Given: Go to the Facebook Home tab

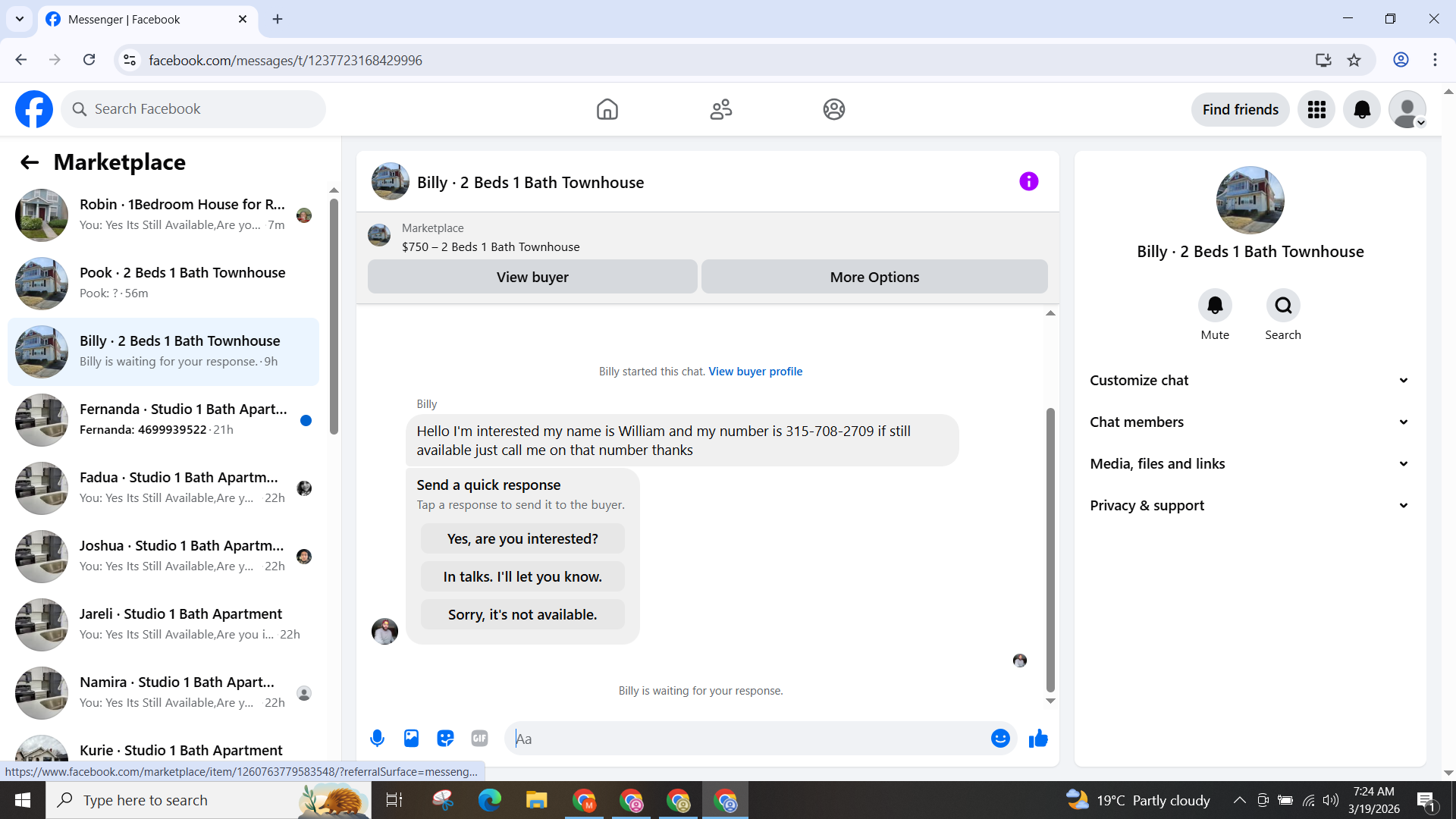Looking at the screenshot, I should point(607,110).
